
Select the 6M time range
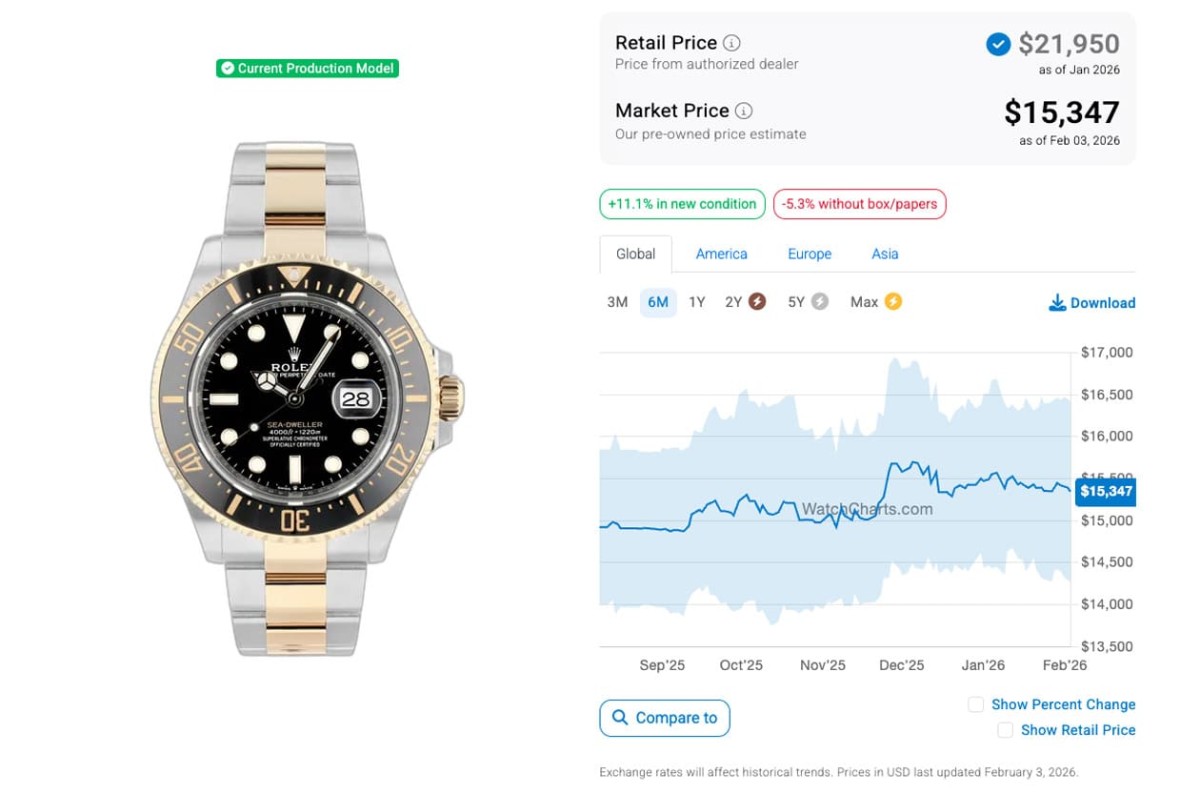(x=658, y=302)
